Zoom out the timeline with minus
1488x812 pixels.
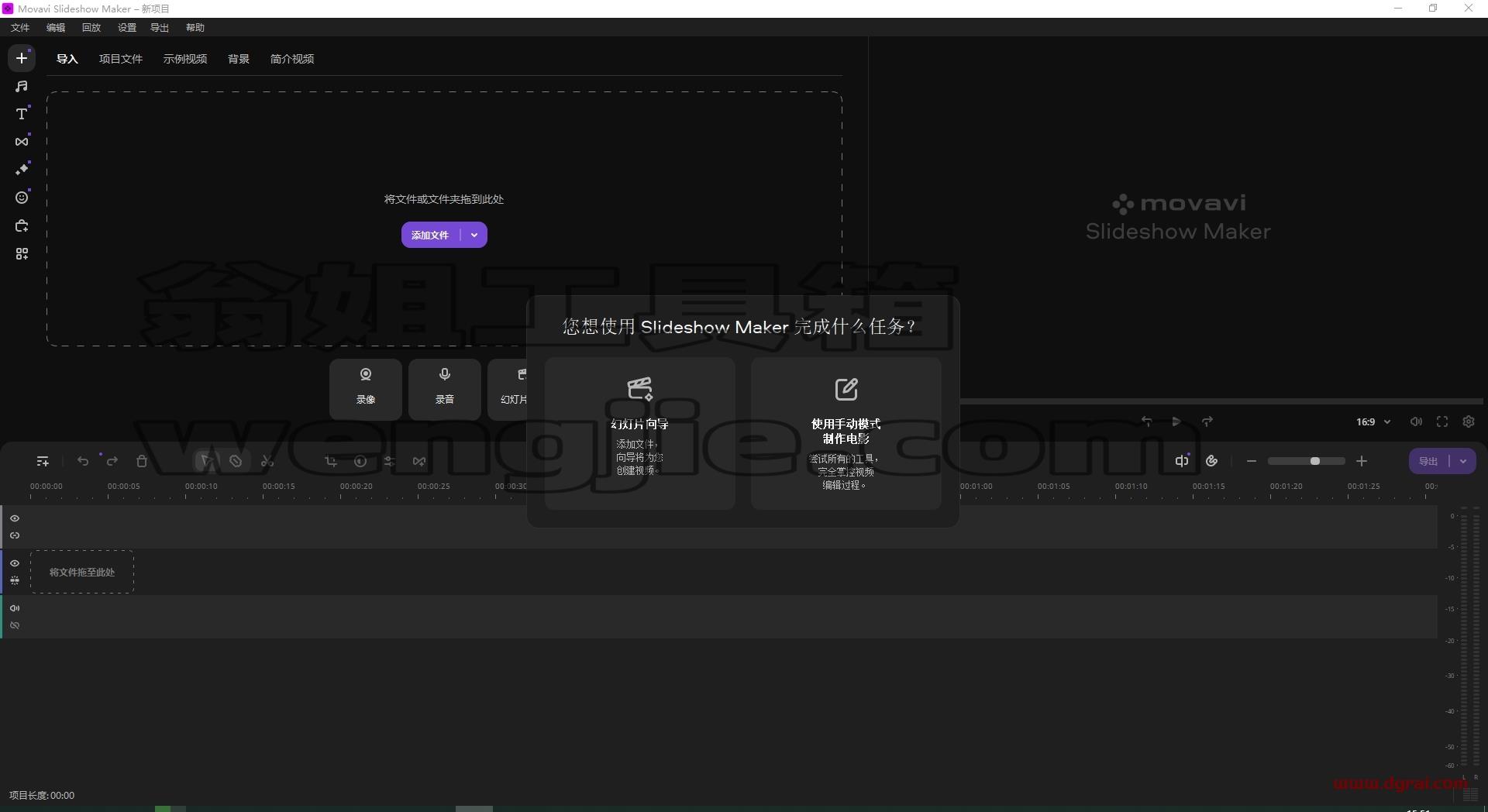1252,461
